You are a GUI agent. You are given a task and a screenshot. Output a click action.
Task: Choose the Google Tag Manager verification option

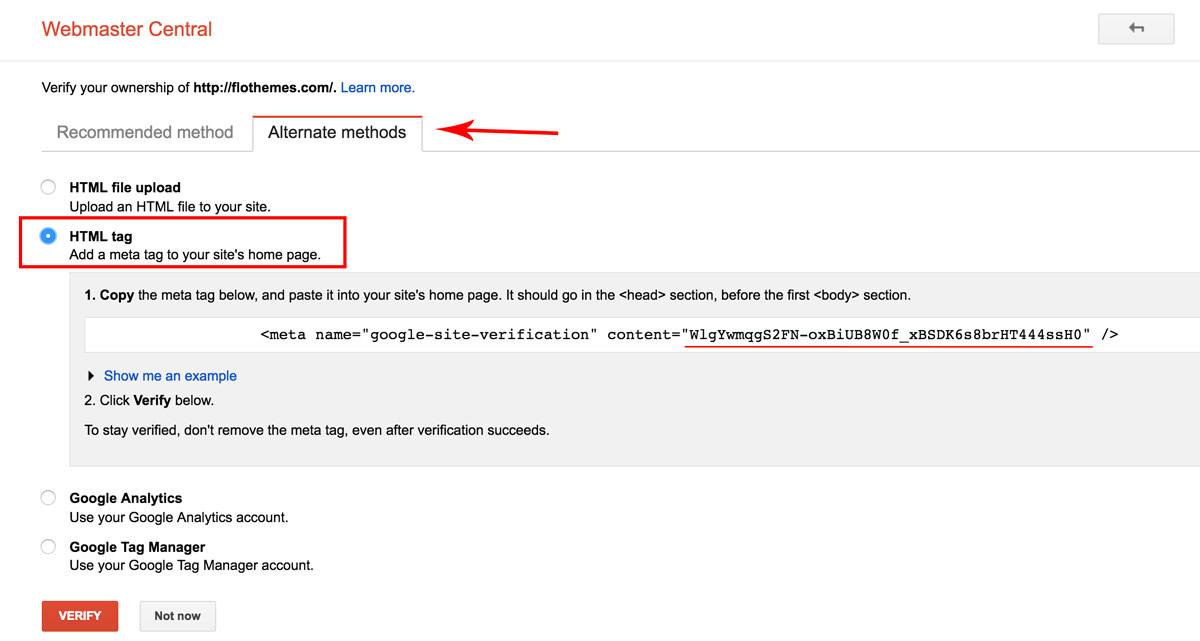pos(47,546)
